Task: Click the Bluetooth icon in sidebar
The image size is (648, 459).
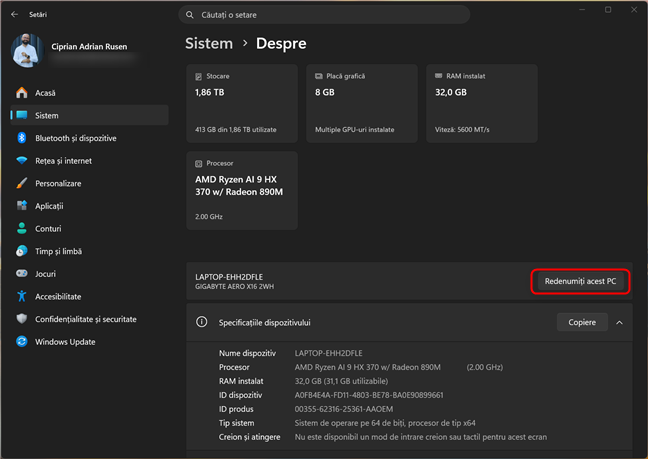Action: (22, 138)
